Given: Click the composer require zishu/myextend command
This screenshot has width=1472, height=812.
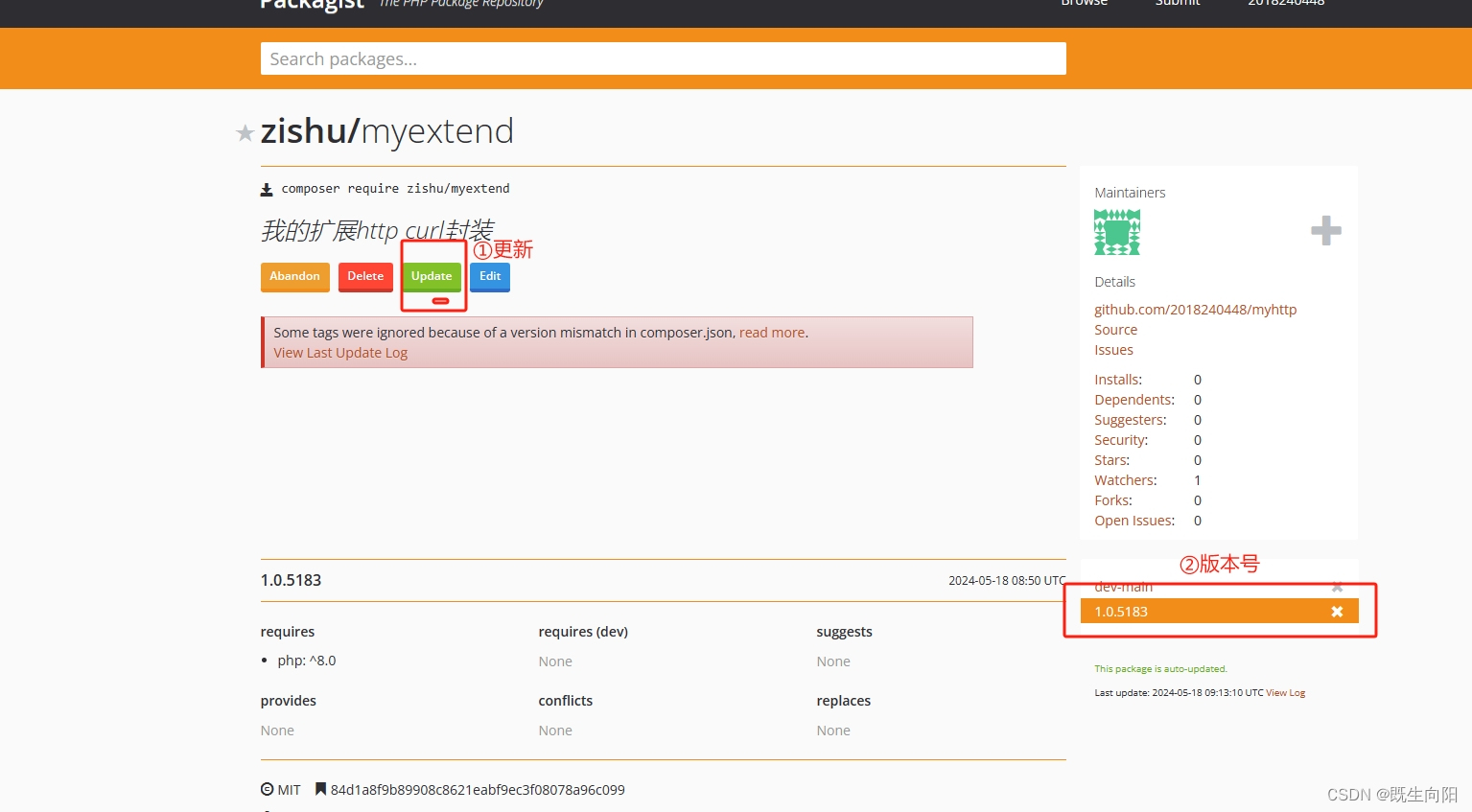Looking at the screenshot, I should point(395,189).
